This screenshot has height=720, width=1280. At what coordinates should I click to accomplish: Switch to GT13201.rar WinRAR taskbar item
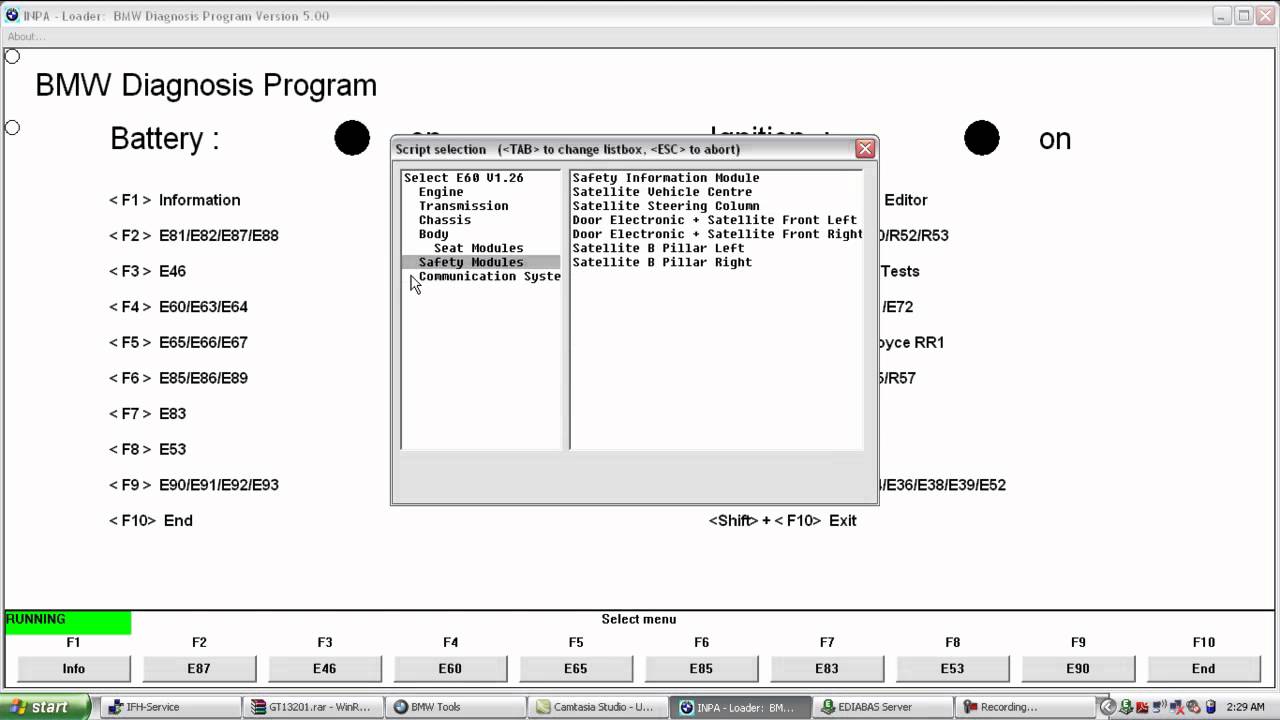[x=315, y=707]
